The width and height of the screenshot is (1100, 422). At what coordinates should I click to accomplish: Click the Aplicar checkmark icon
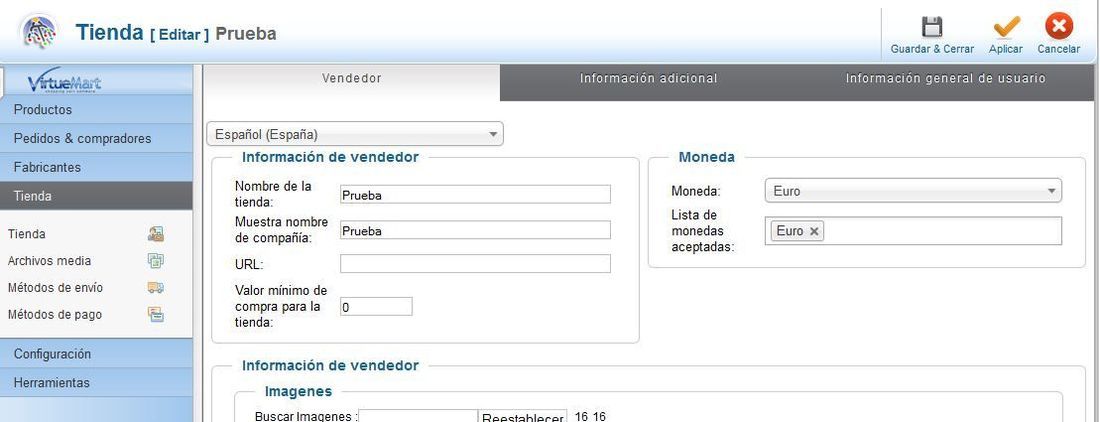1005,27
